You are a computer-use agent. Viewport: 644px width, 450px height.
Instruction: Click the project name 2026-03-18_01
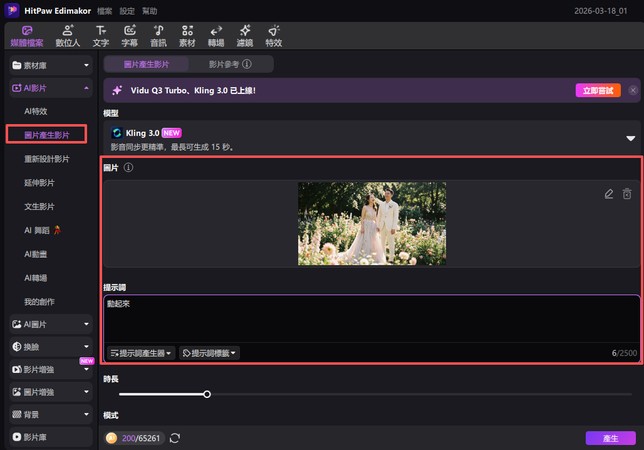600,11
